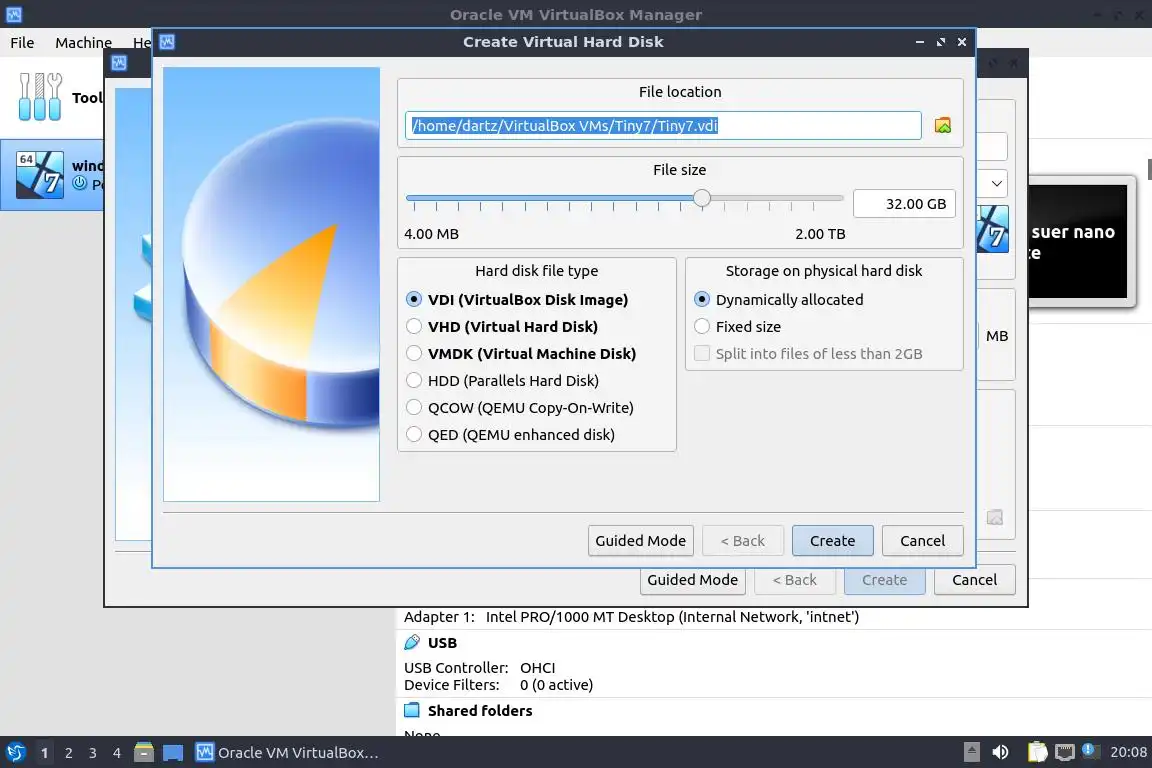Select the Windows 7 VM icon in sidebar
This screenshot has width=1152, height=768.
[40, 174]
